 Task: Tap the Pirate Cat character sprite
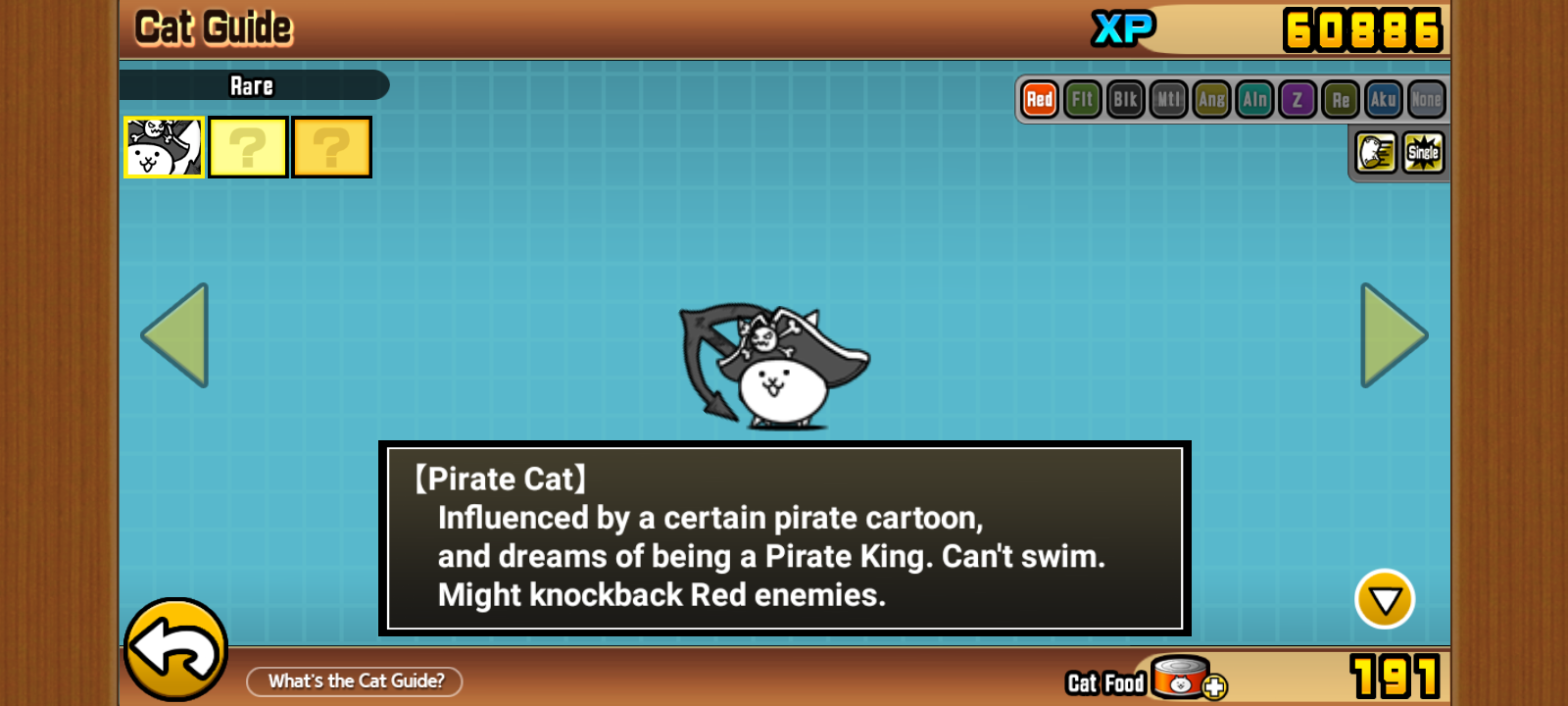773,366
